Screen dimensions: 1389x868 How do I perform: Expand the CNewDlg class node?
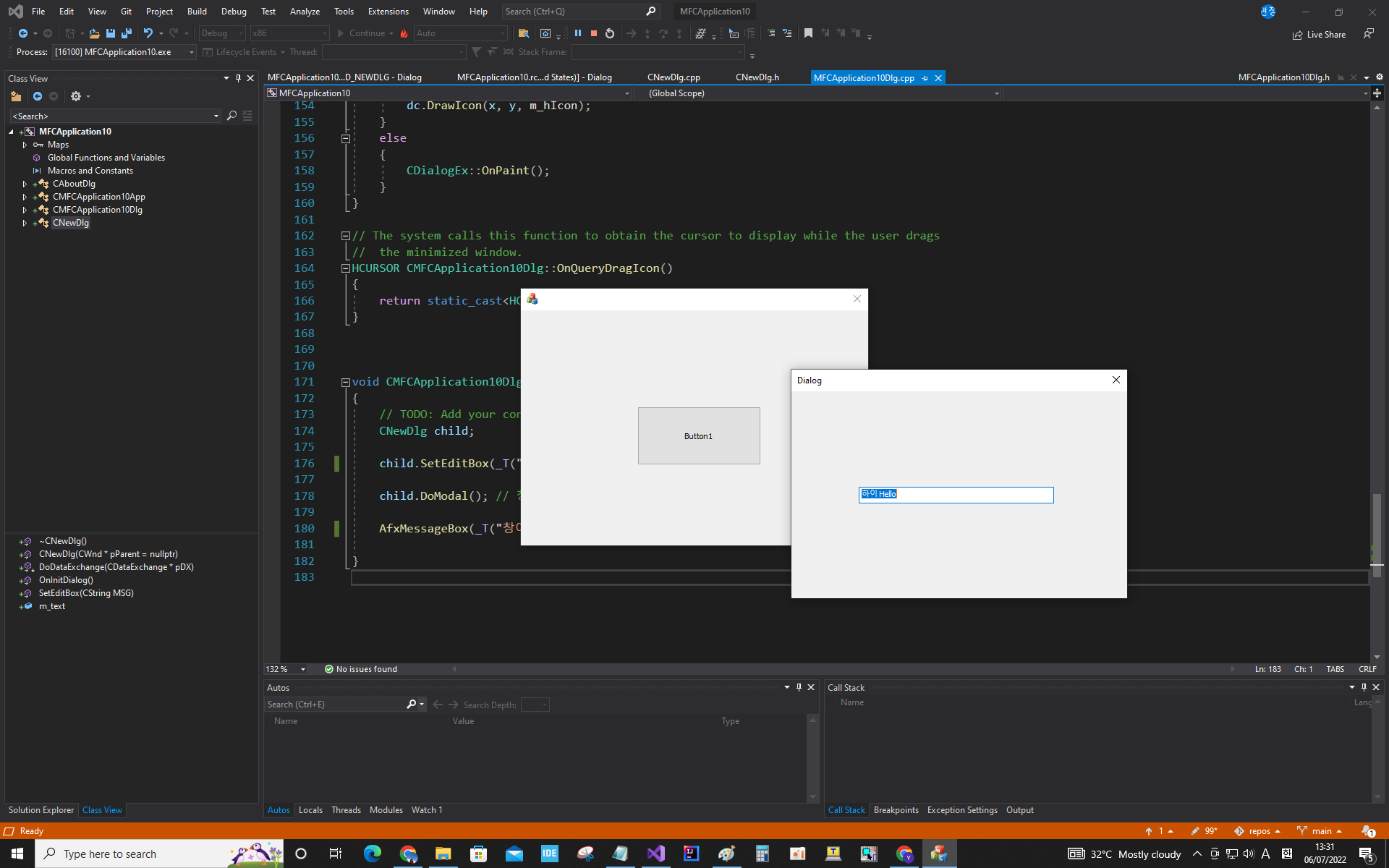pos(25,223)
